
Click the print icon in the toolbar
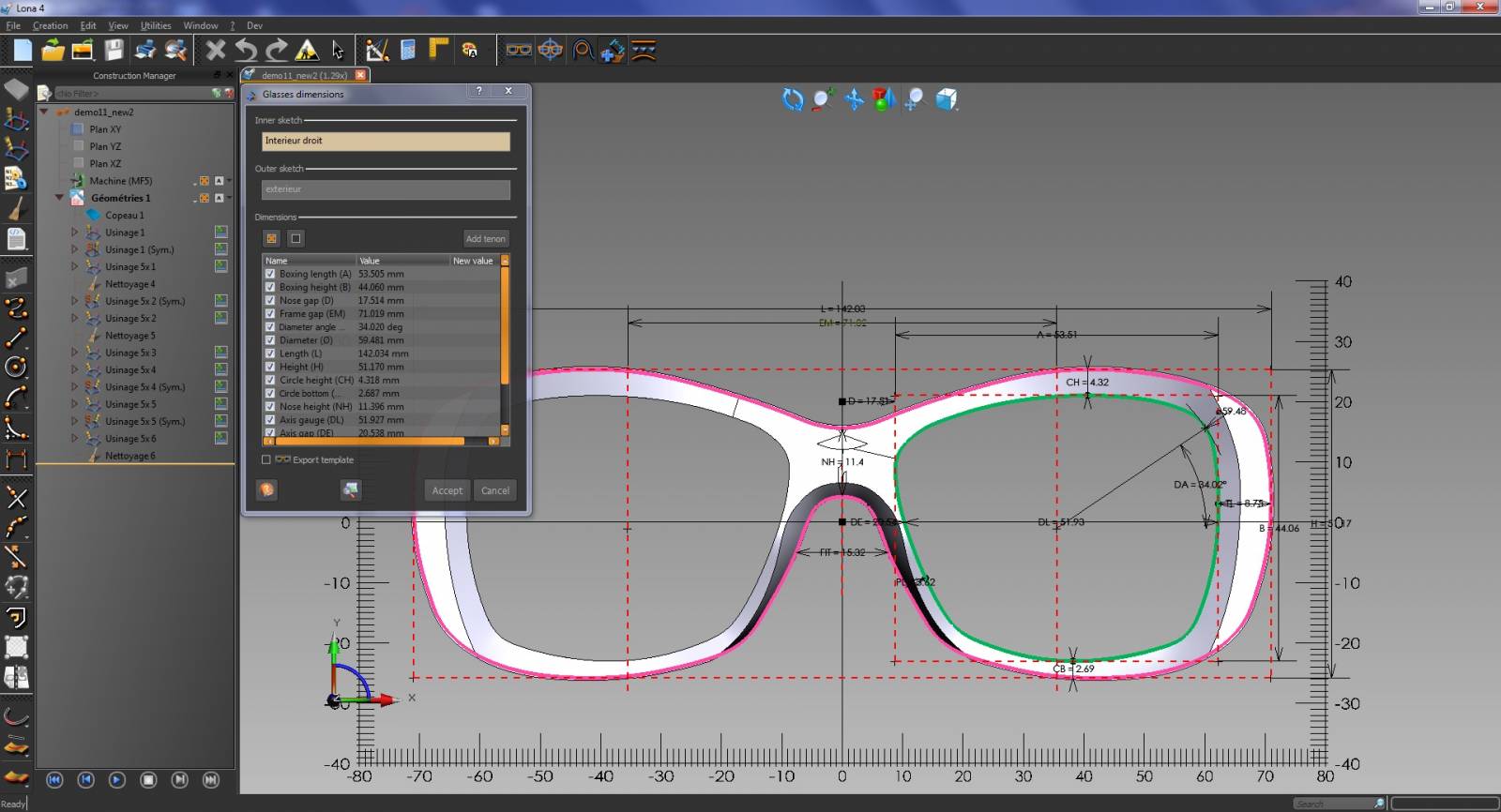coord(145,51)
